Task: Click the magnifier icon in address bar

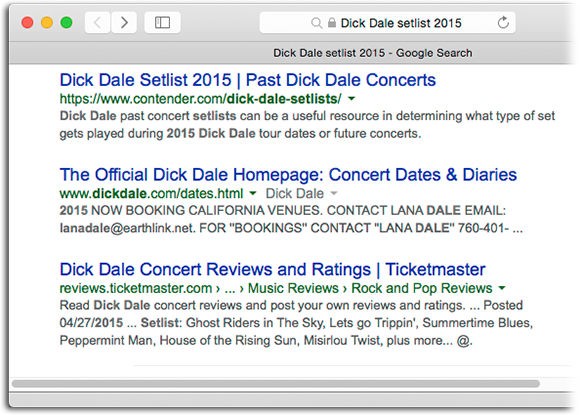Action: tap(316, 23)
